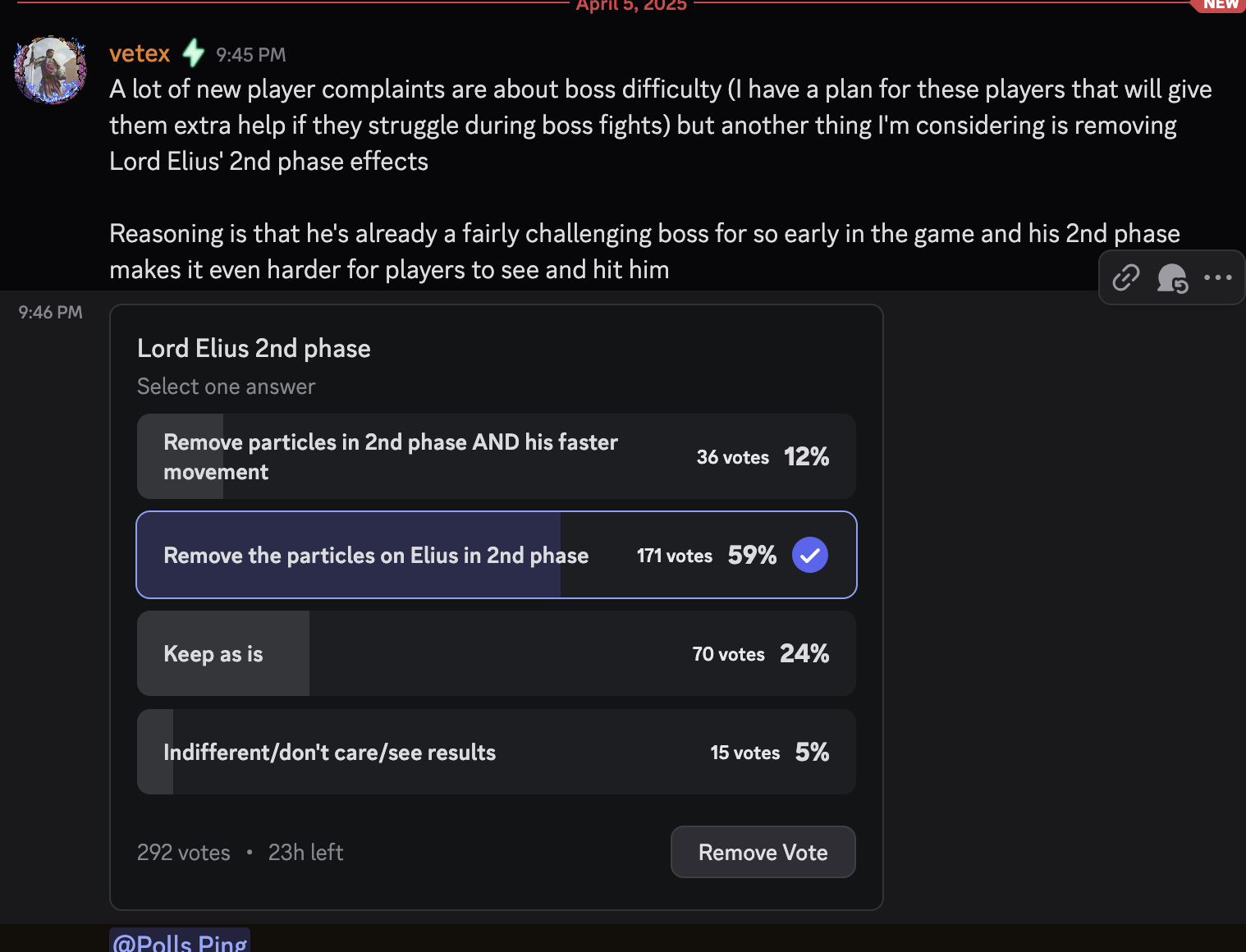Click the 15 votes count
The width and height of the screenshot is (1246, 952).
pyautogui.click(x=745, y=753)
